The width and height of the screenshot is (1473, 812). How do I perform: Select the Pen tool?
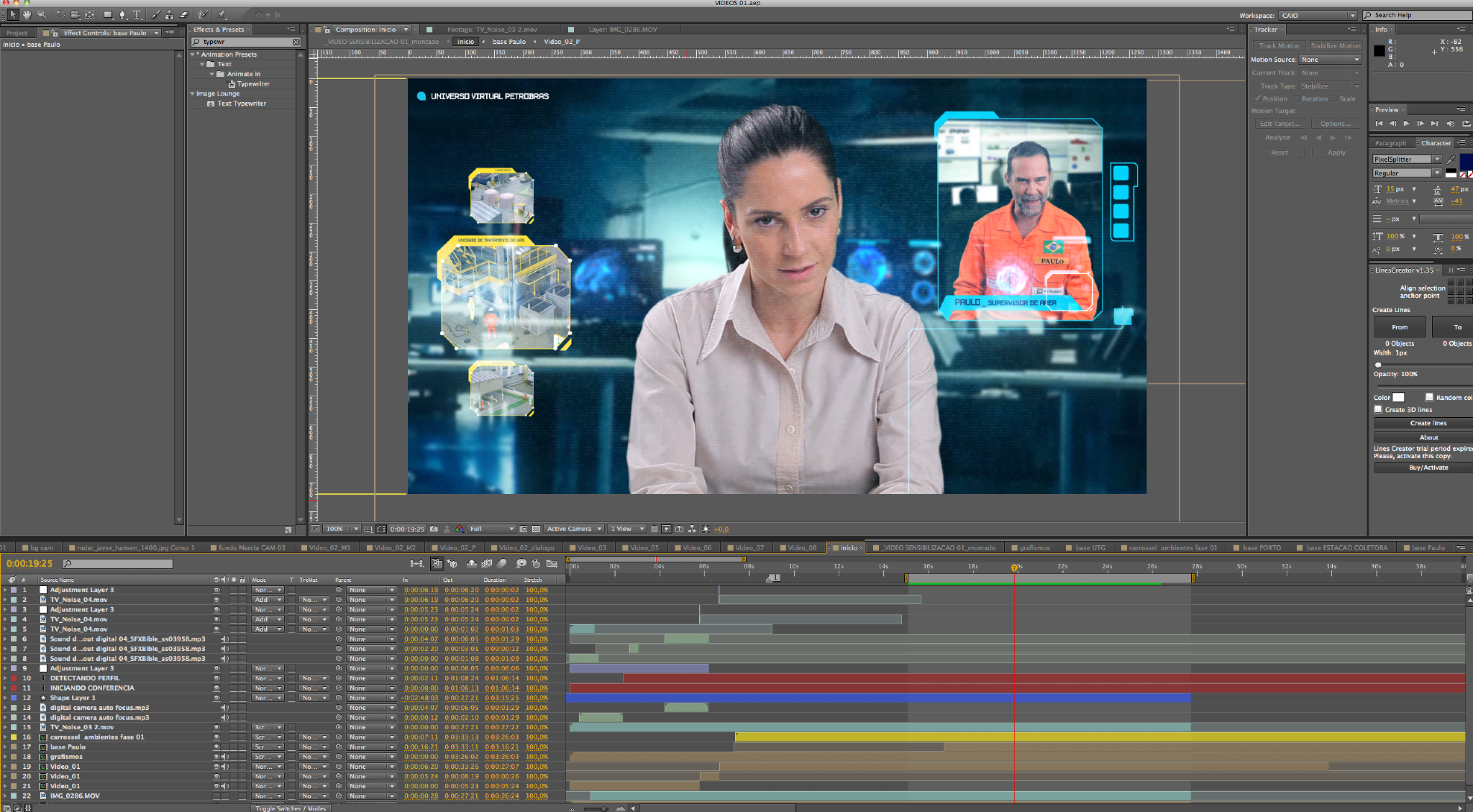[122, 14]
